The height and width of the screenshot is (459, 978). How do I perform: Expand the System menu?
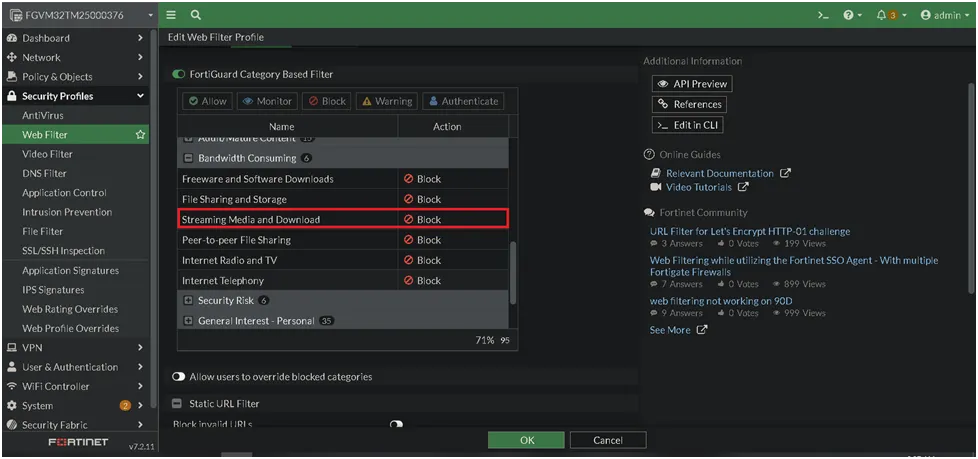coord(75,406)
